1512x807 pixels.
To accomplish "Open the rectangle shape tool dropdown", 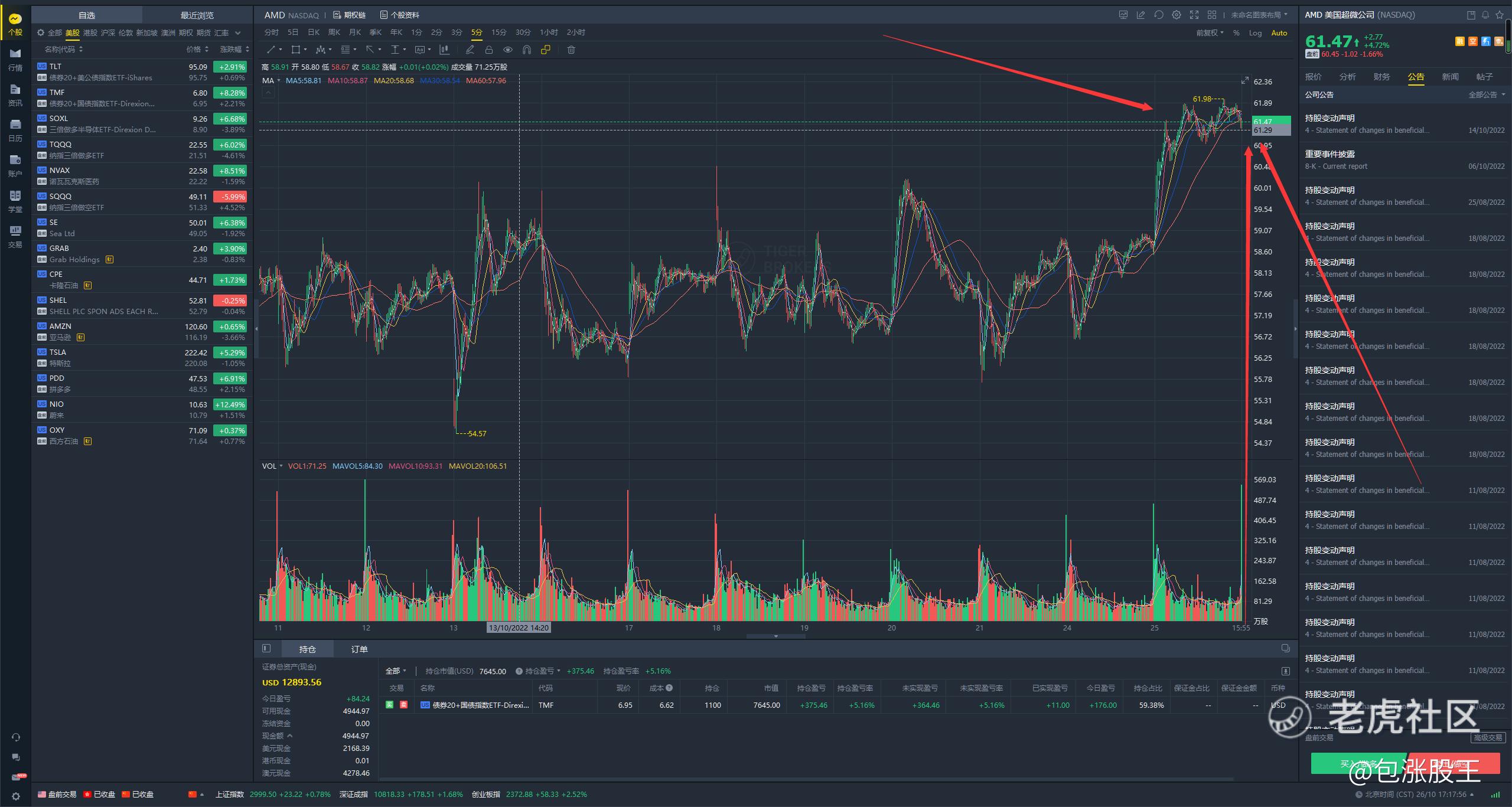I will click(x=299, y=50).
